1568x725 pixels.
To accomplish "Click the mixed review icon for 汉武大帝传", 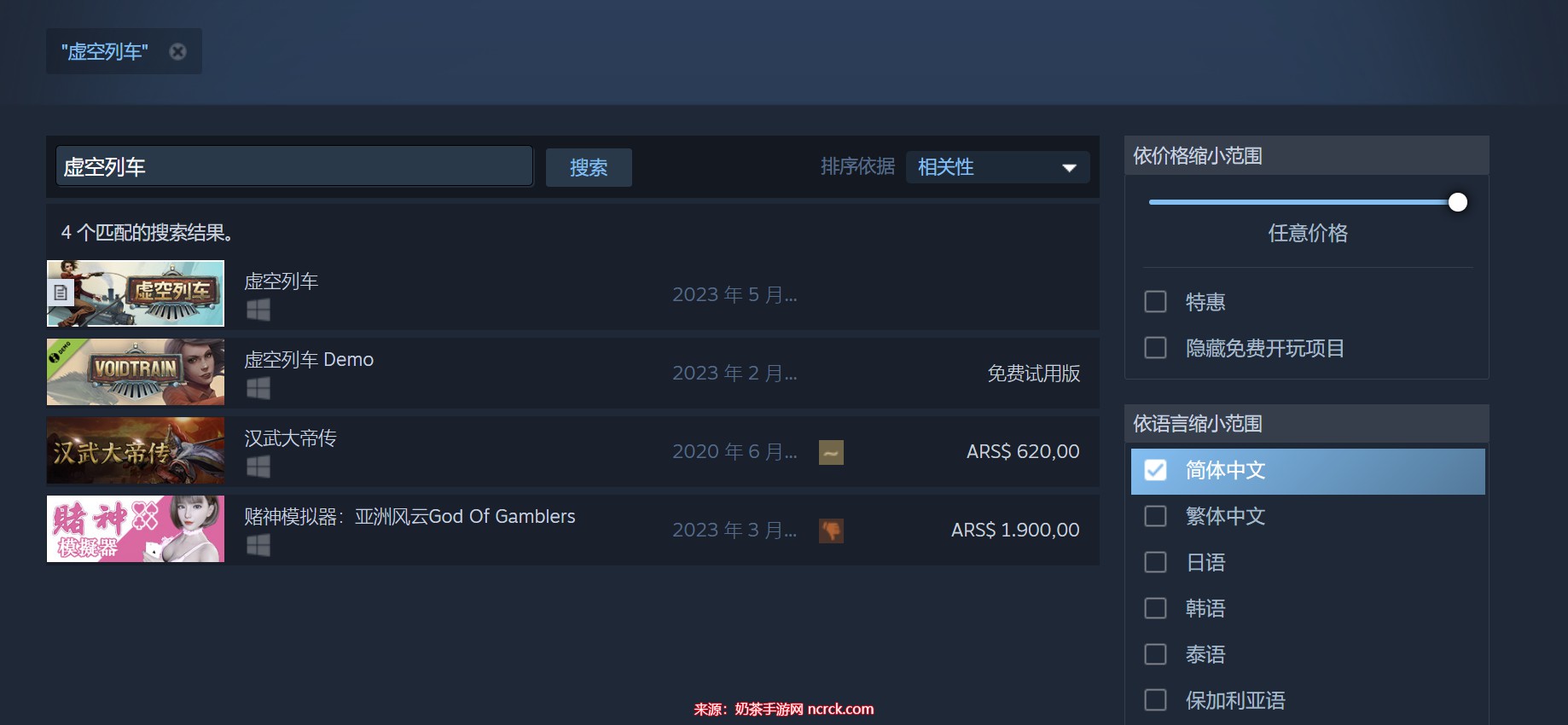I will pos(831,452).
